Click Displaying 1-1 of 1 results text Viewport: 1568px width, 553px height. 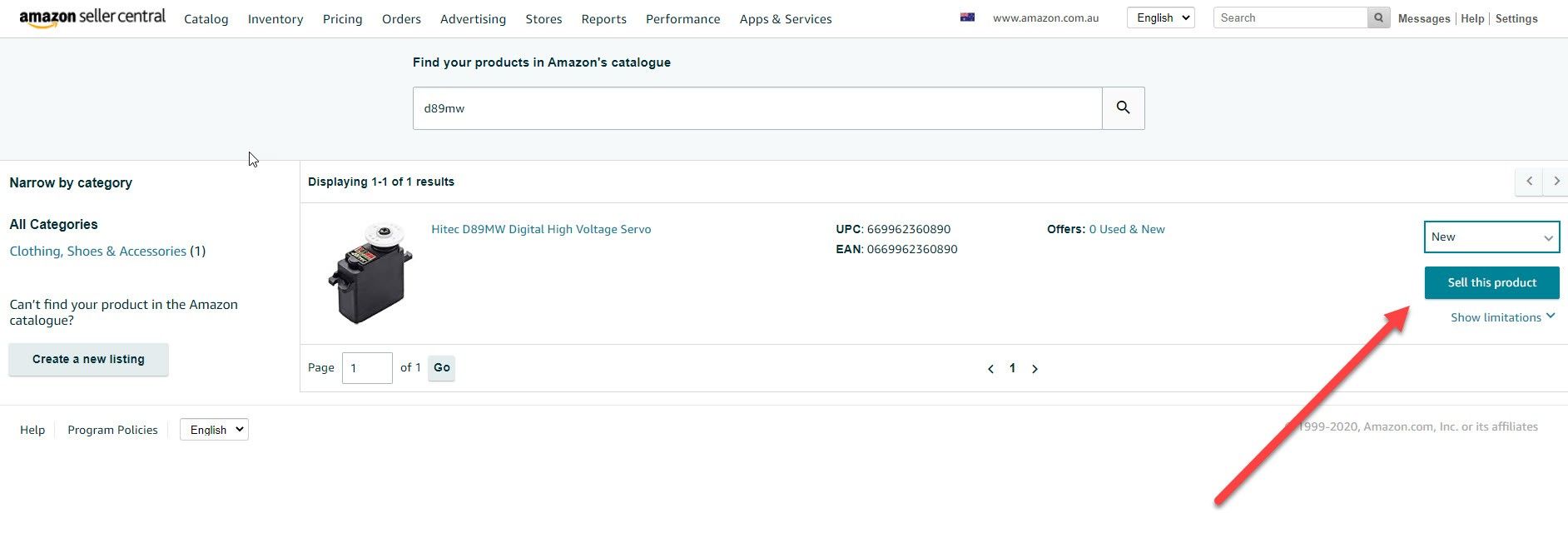coord(381,182)
